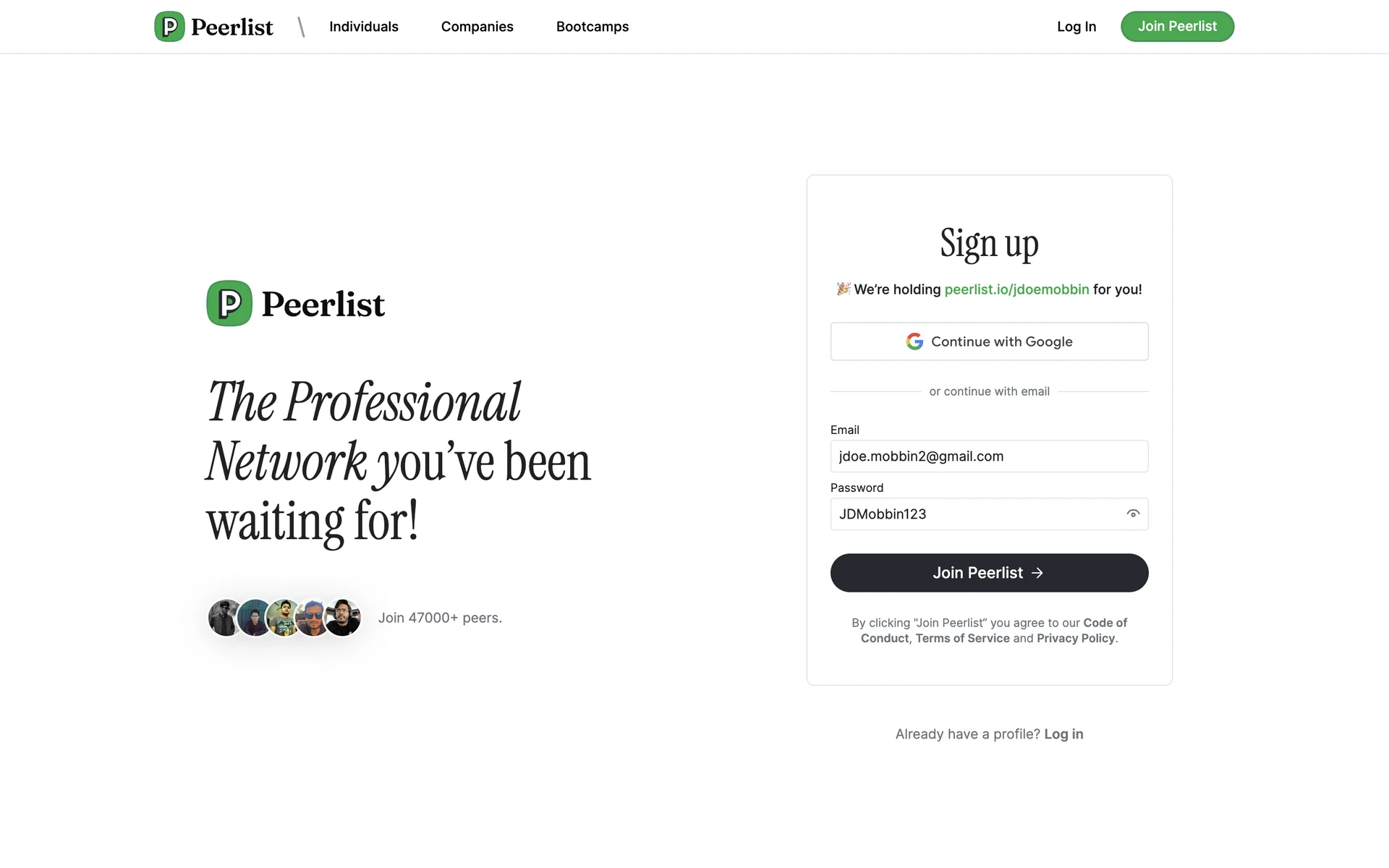This screenshot has height=868, width=1389.
Task: Open the peerlist.io/jdoemobbin profile link
Action: point(1016,289)
